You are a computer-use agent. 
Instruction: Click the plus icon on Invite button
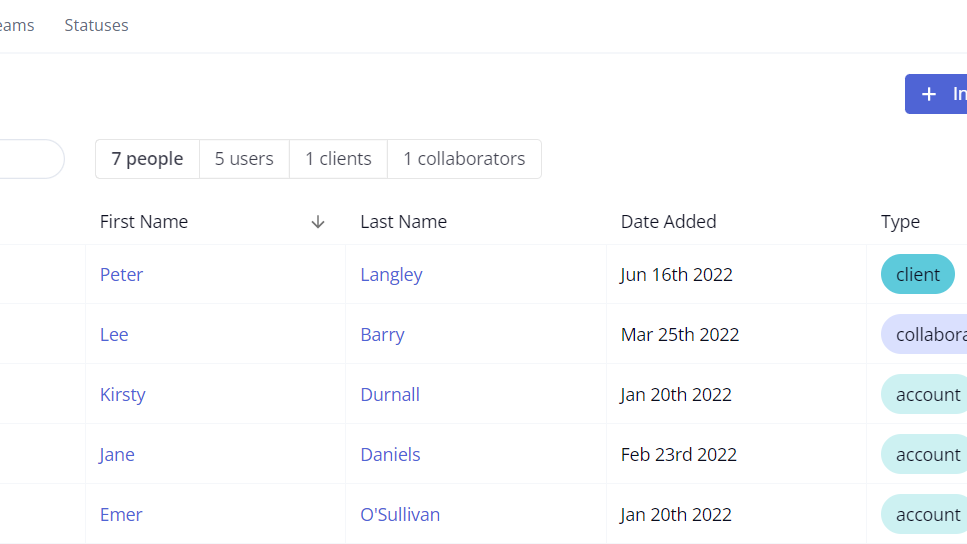point(929,94)
